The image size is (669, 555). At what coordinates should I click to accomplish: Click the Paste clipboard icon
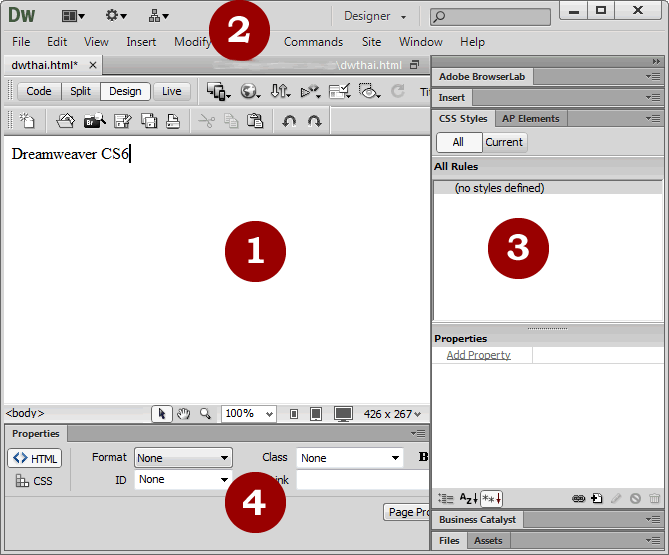click(x=255, y=121)
